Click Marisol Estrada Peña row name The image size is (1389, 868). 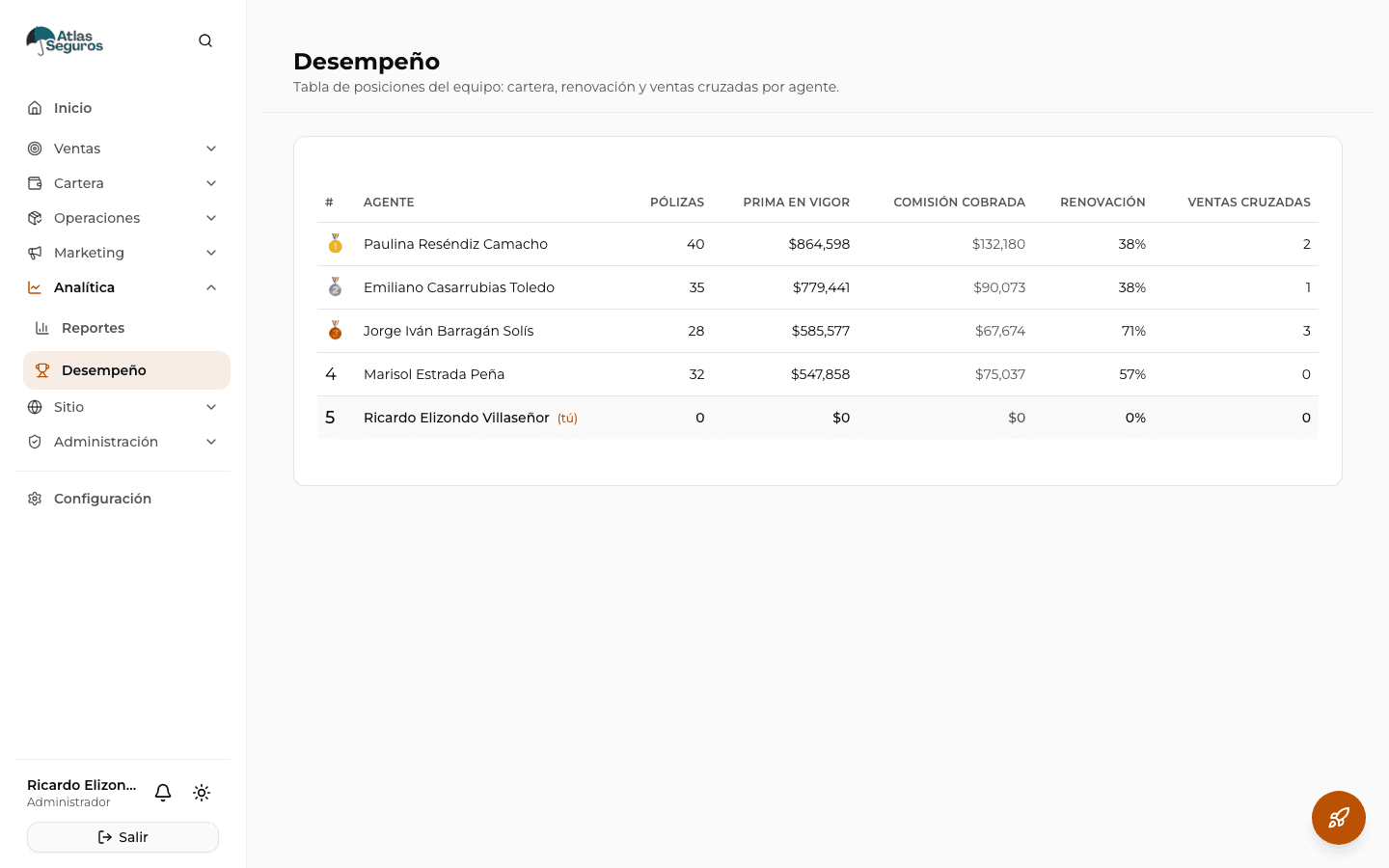[434, 374]
